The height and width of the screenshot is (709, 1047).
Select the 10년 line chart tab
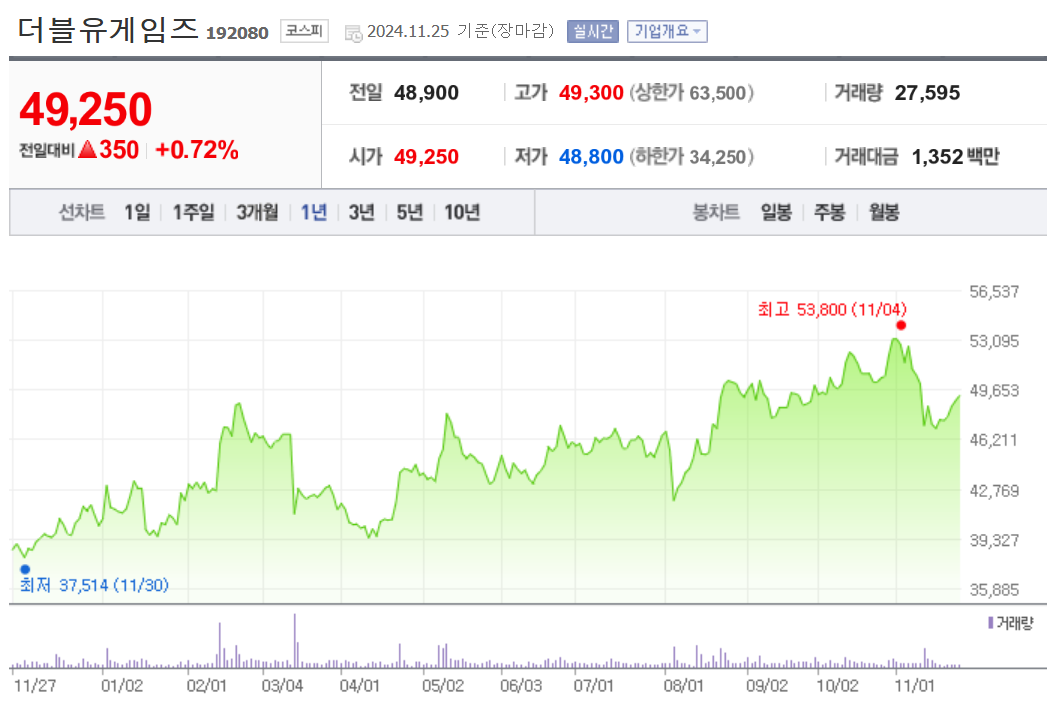tap(462, 212)
